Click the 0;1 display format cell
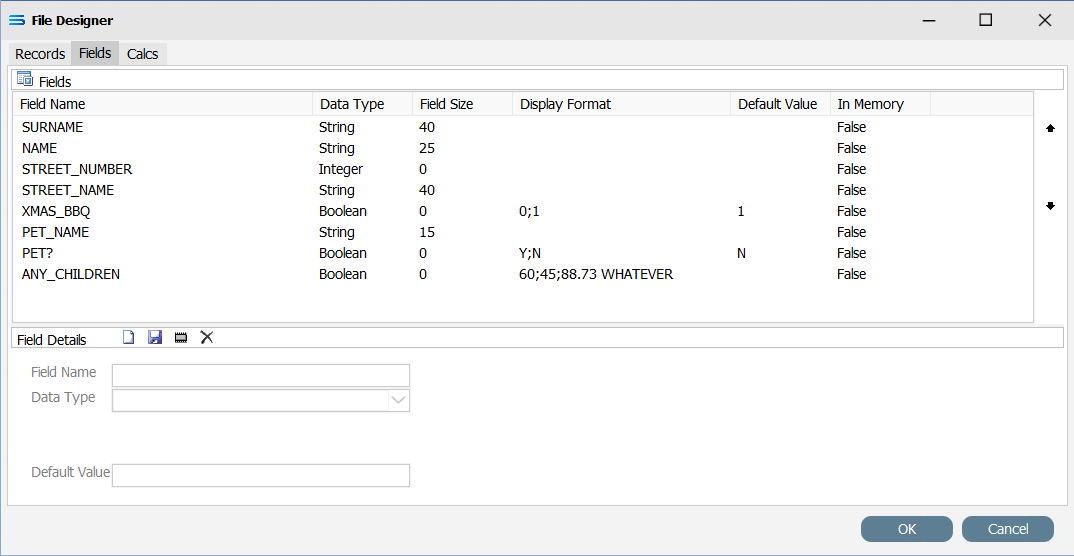Image resolution: width=1074 pixels, height=556 pixels. point(530,211)
